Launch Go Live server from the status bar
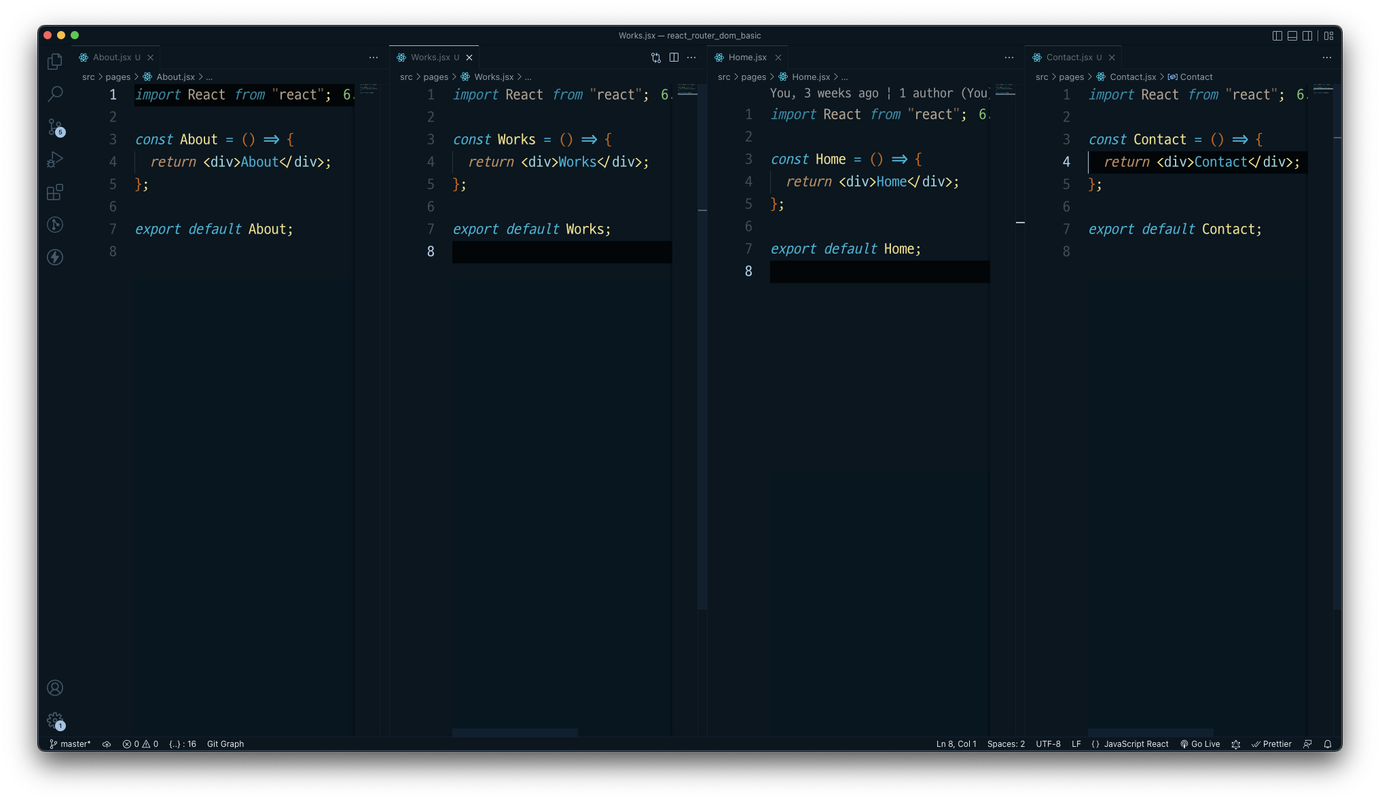Viewport: 1380px width, 801px height. tap(1199, 743)
